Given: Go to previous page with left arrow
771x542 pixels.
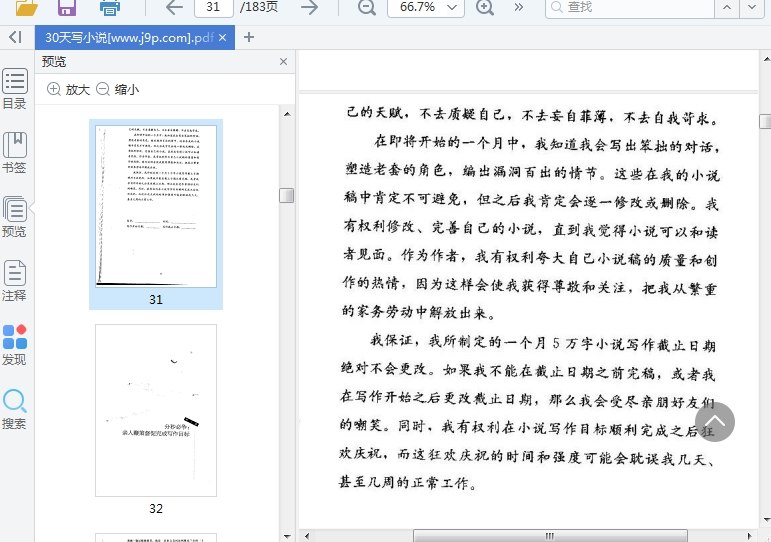Looking at the screenshot, I should tap(174, 8).
